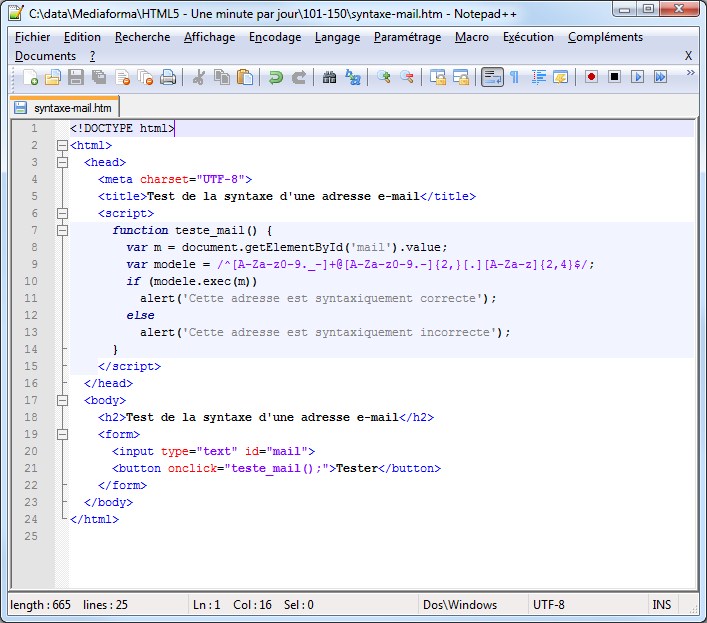Start macro recording with red circle icon
The width and height of the screenshot is (707, 623).
click(x=591, y=77)
